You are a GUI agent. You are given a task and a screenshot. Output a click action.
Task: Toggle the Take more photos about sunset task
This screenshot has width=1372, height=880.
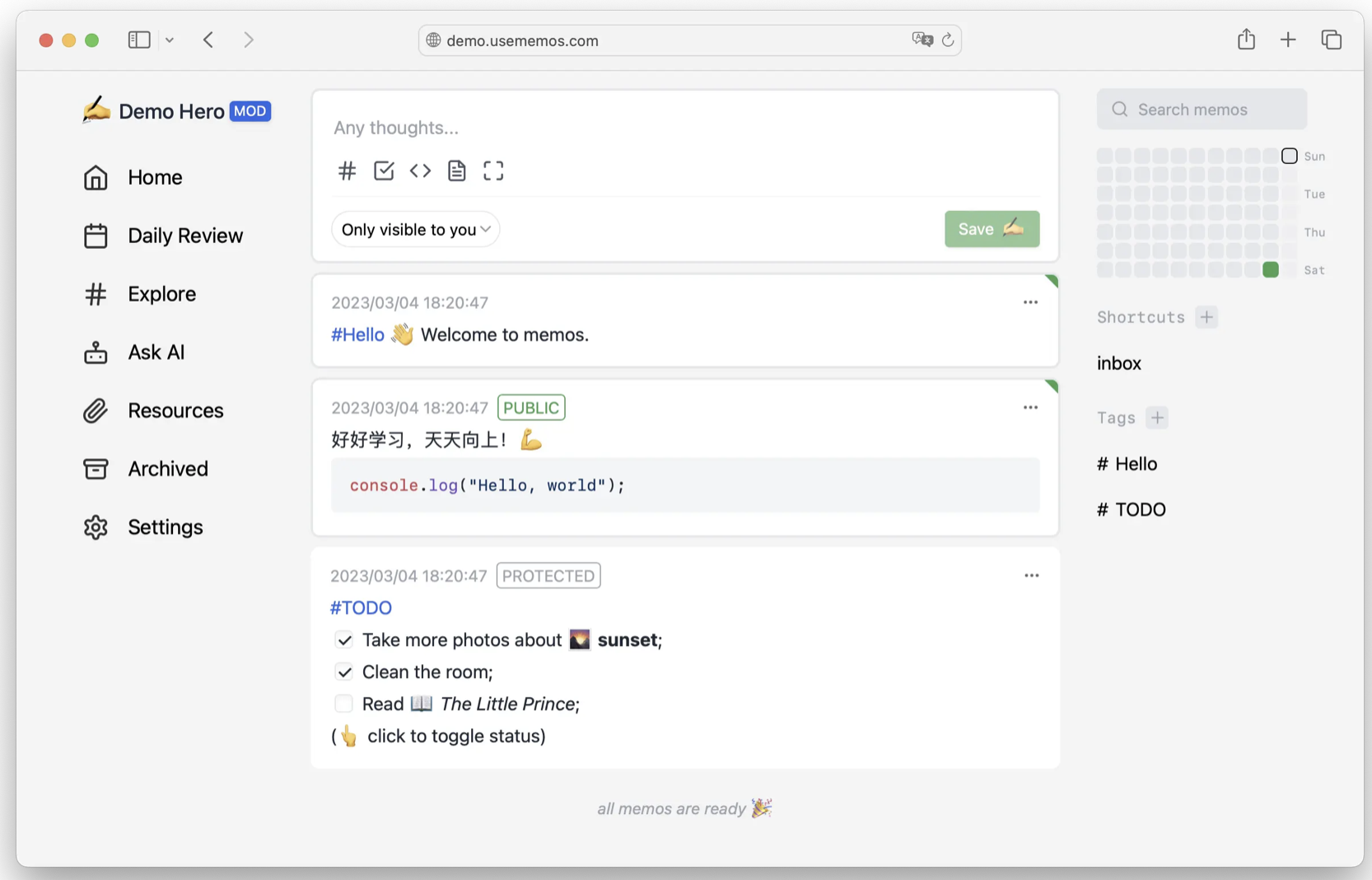click(x=343, y=639)
